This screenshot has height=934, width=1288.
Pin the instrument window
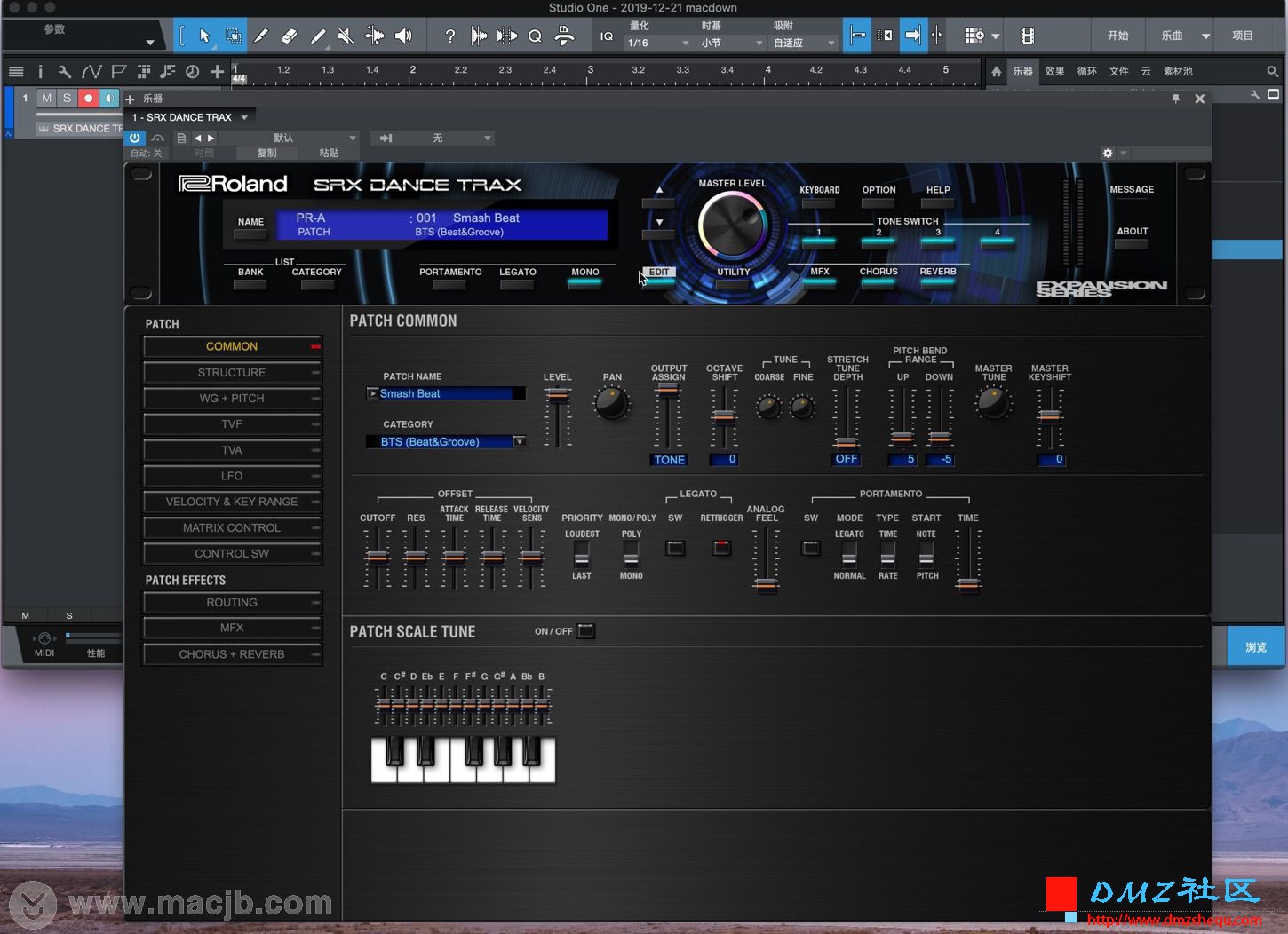point(1176,99)
